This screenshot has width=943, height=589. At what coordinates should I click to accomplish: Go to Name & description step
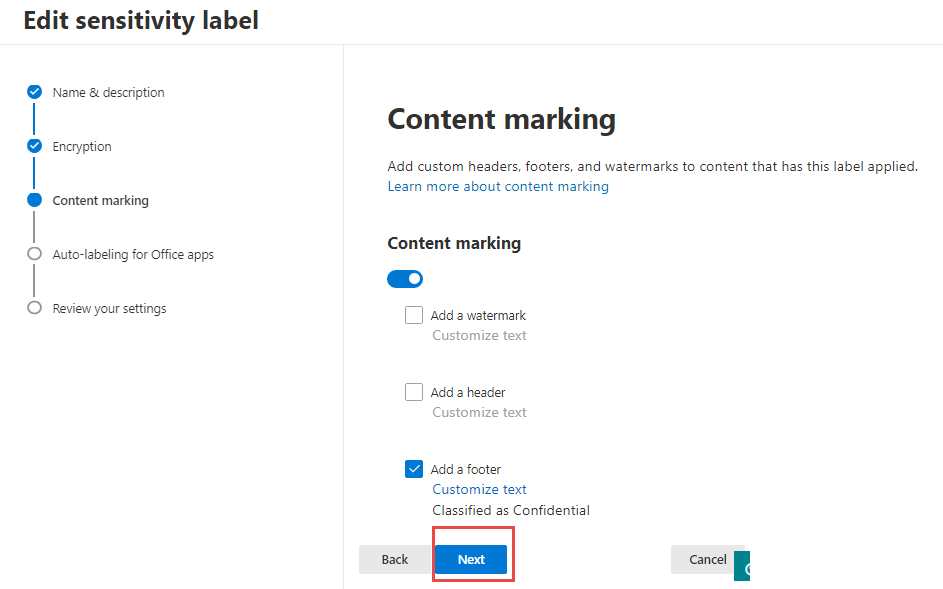click(x=108, y=92)
